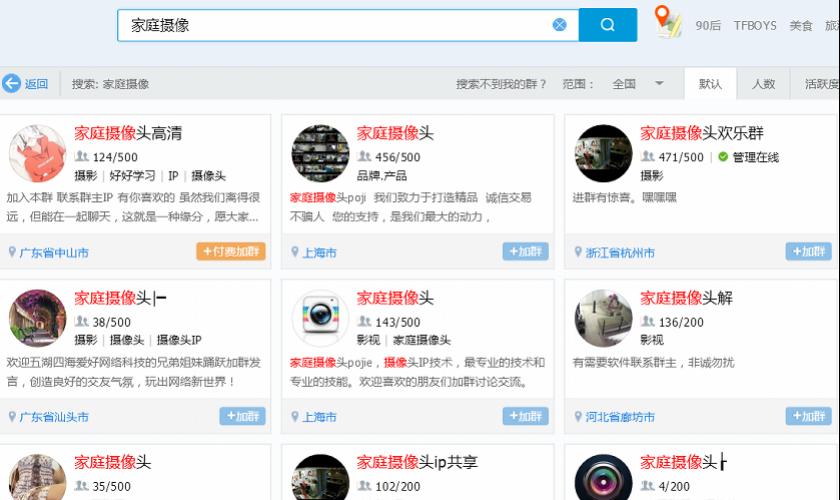Click +加群 on 家庭摄像头欢乐群 card
This screenshot has width=840, height=500.
point(808,251)
